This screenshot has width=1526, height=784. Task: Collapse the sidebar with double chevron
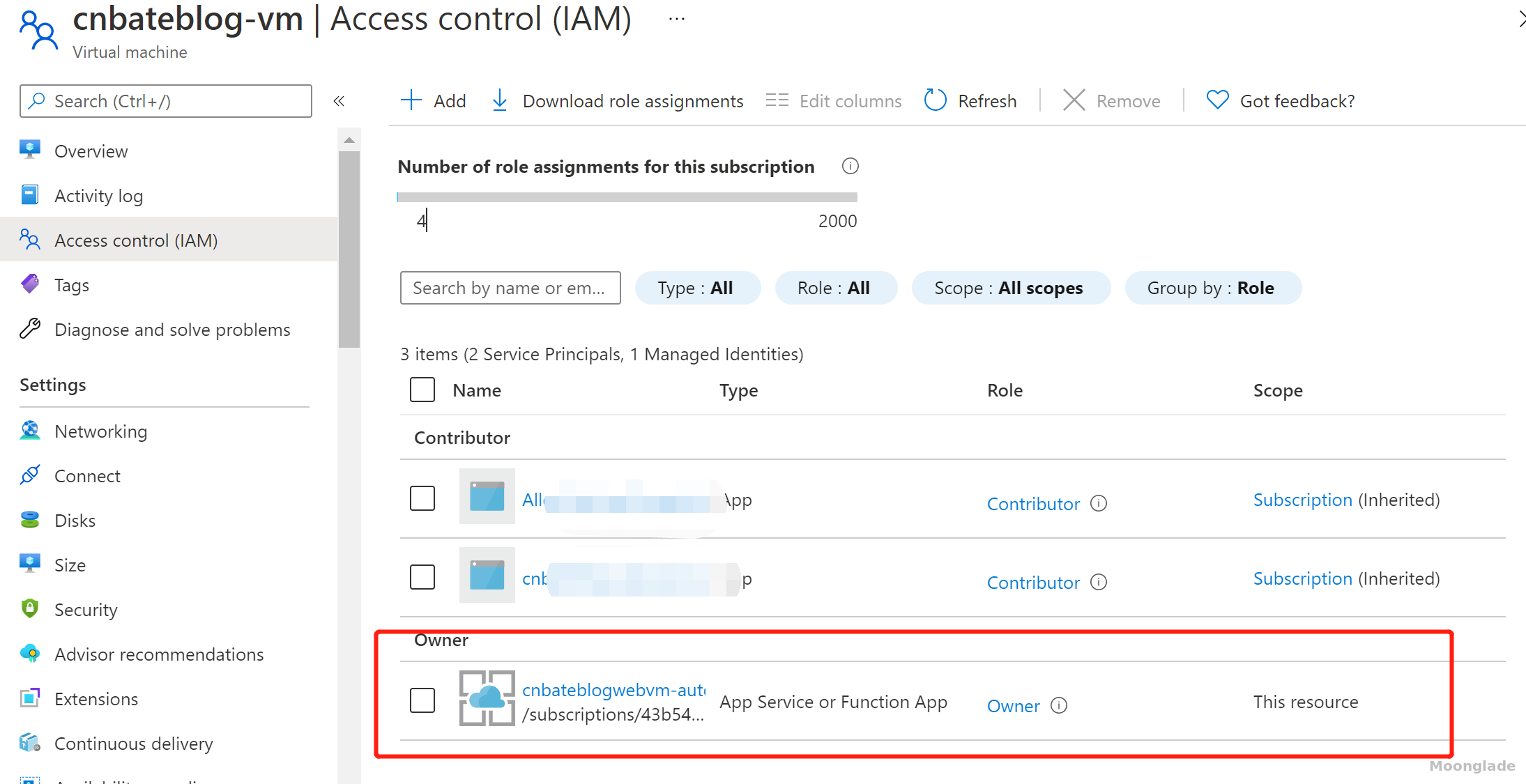(339, 101)
